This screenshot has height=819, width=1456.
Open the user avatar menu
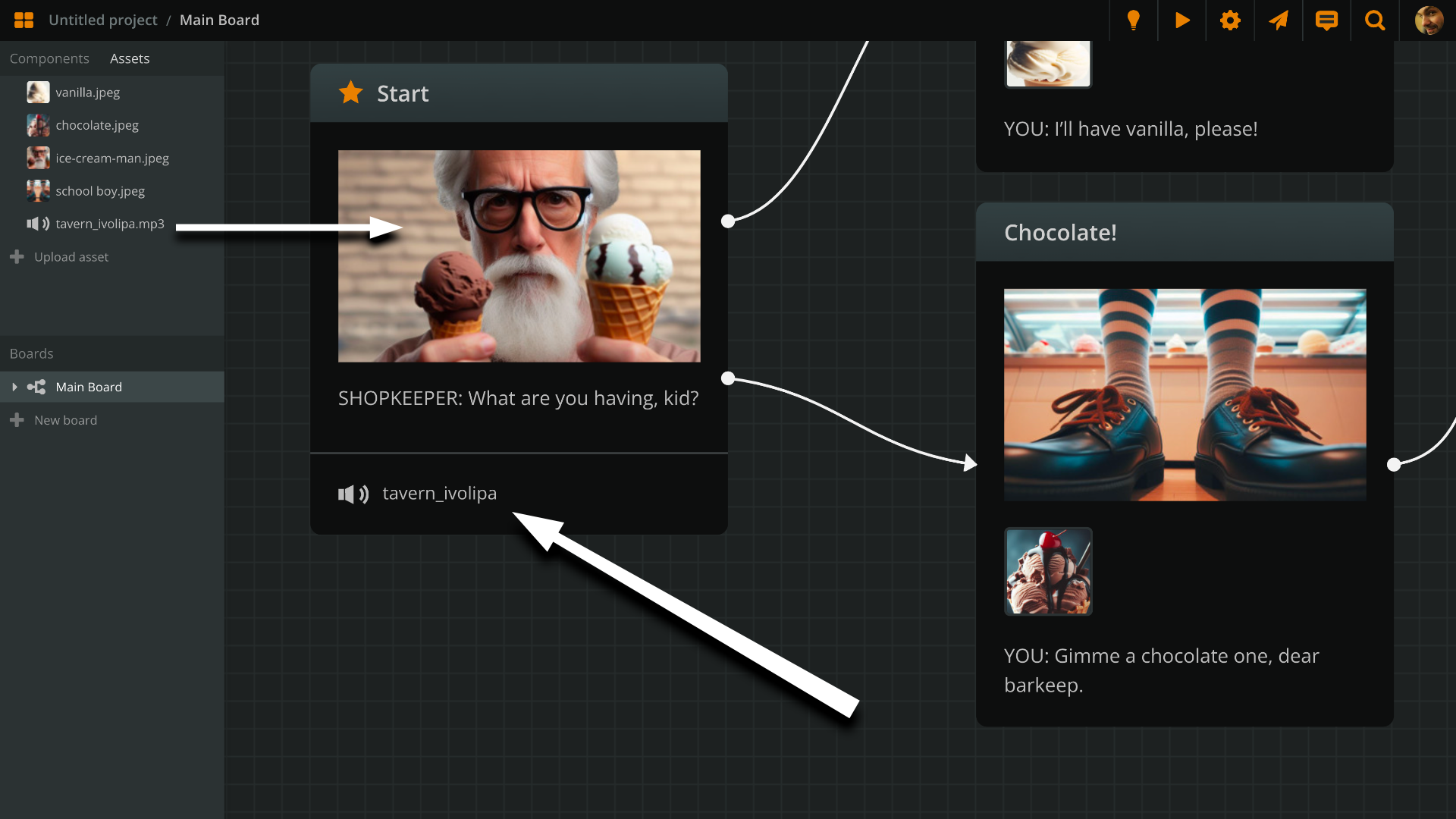click(1429, 20)
